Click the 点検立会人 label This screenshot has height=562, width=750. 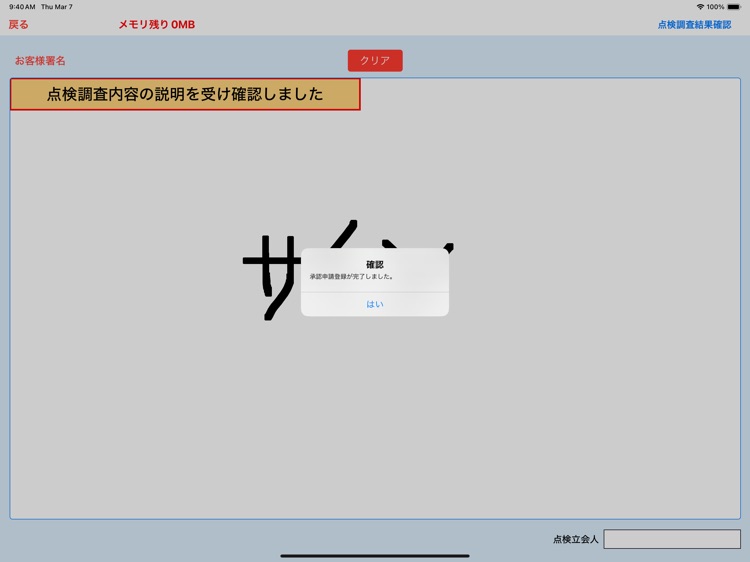point(575,540)
